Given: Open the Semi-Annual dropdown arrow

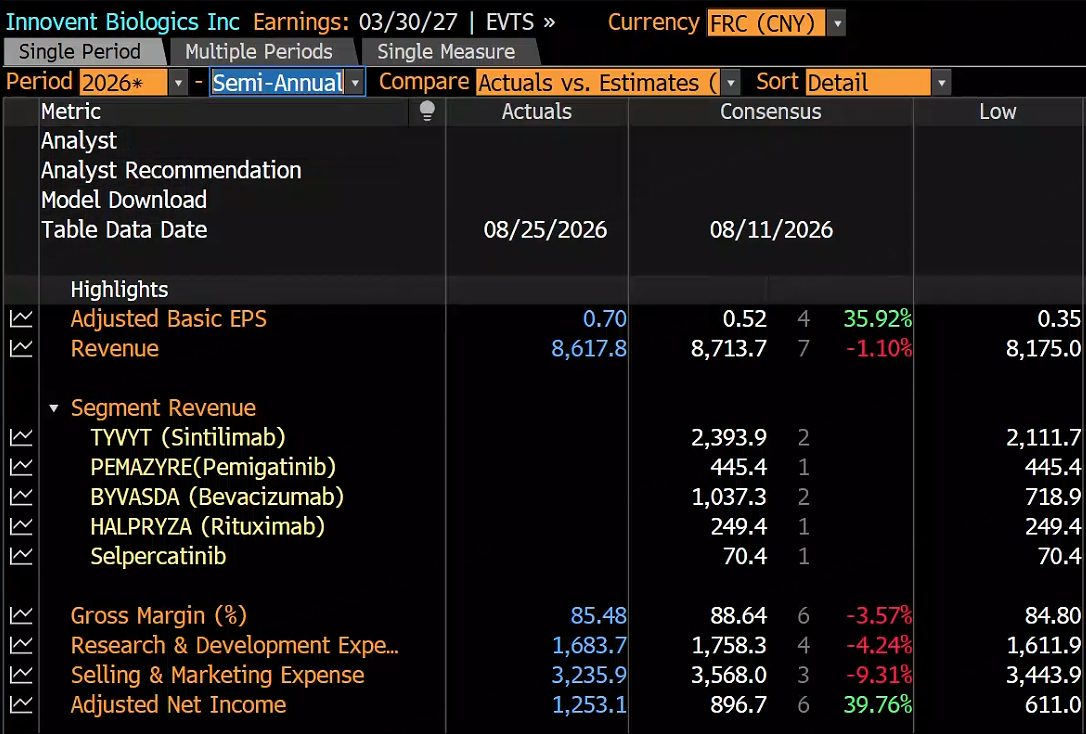Looking at the screenshot, I should (355, 83).
